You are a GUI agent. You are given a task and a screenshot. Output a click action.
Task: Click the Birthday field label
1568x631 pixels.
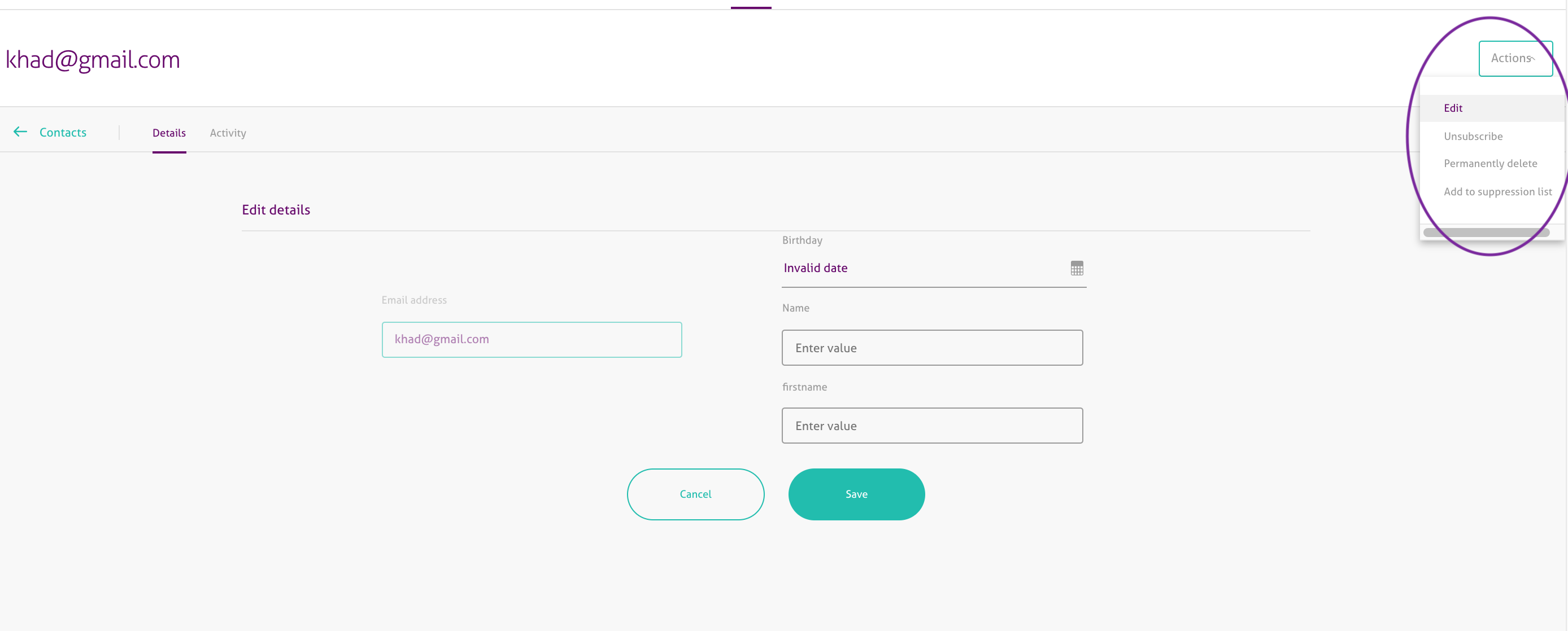[802, 240]
